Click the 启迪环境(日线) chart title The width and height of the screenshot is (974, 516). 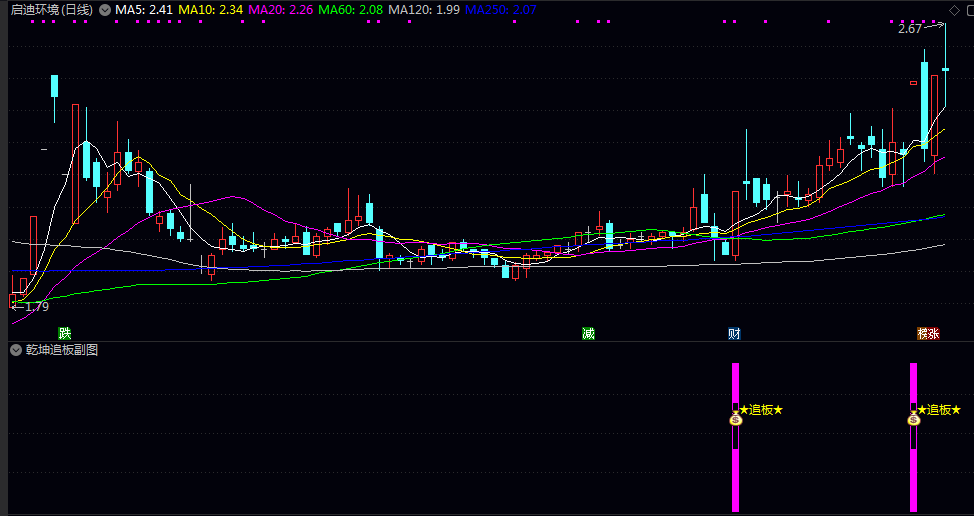(52, 10)
